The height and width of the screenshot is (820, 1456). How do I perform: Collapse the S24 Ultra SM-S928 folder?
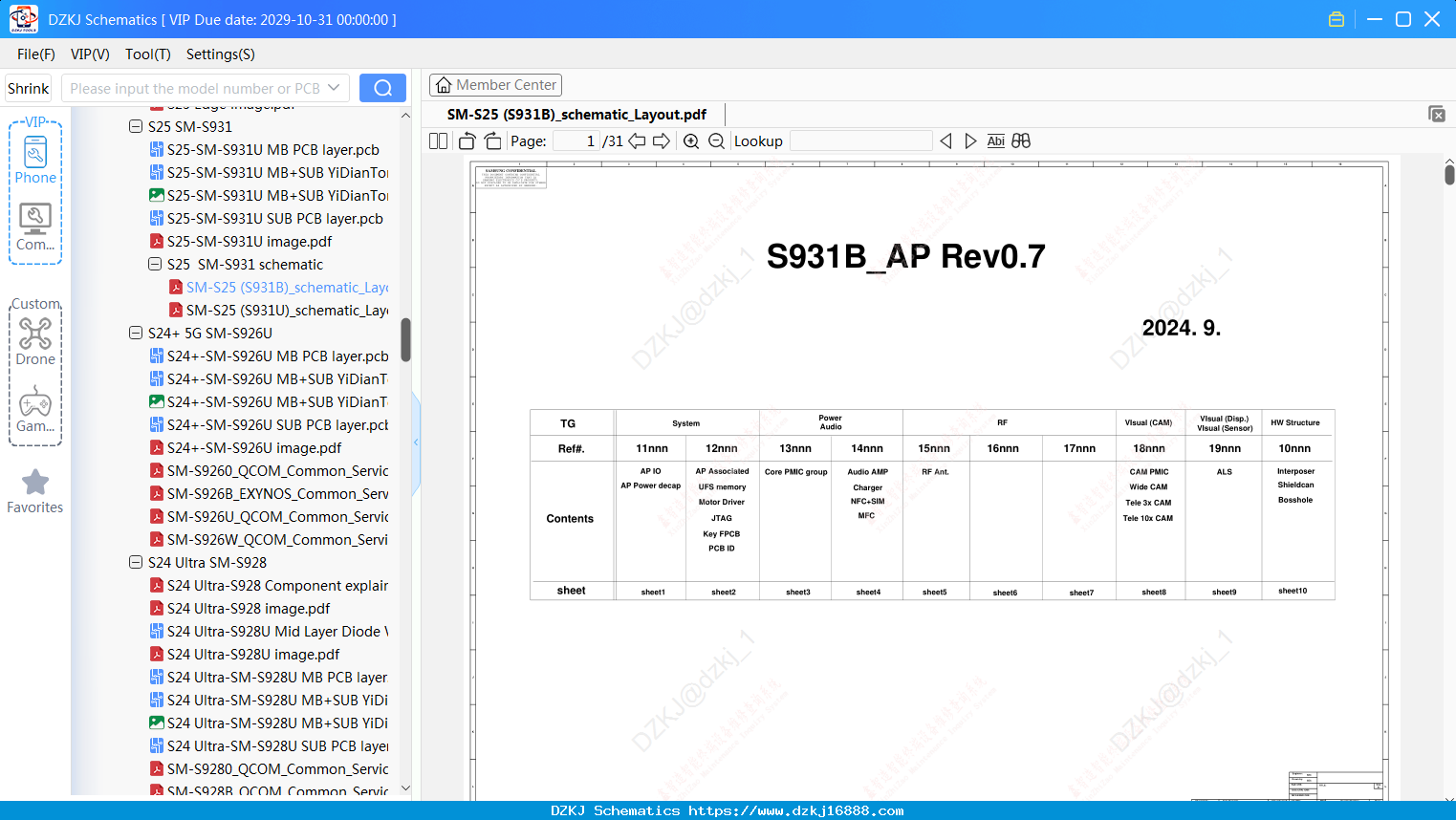[136, 562]
